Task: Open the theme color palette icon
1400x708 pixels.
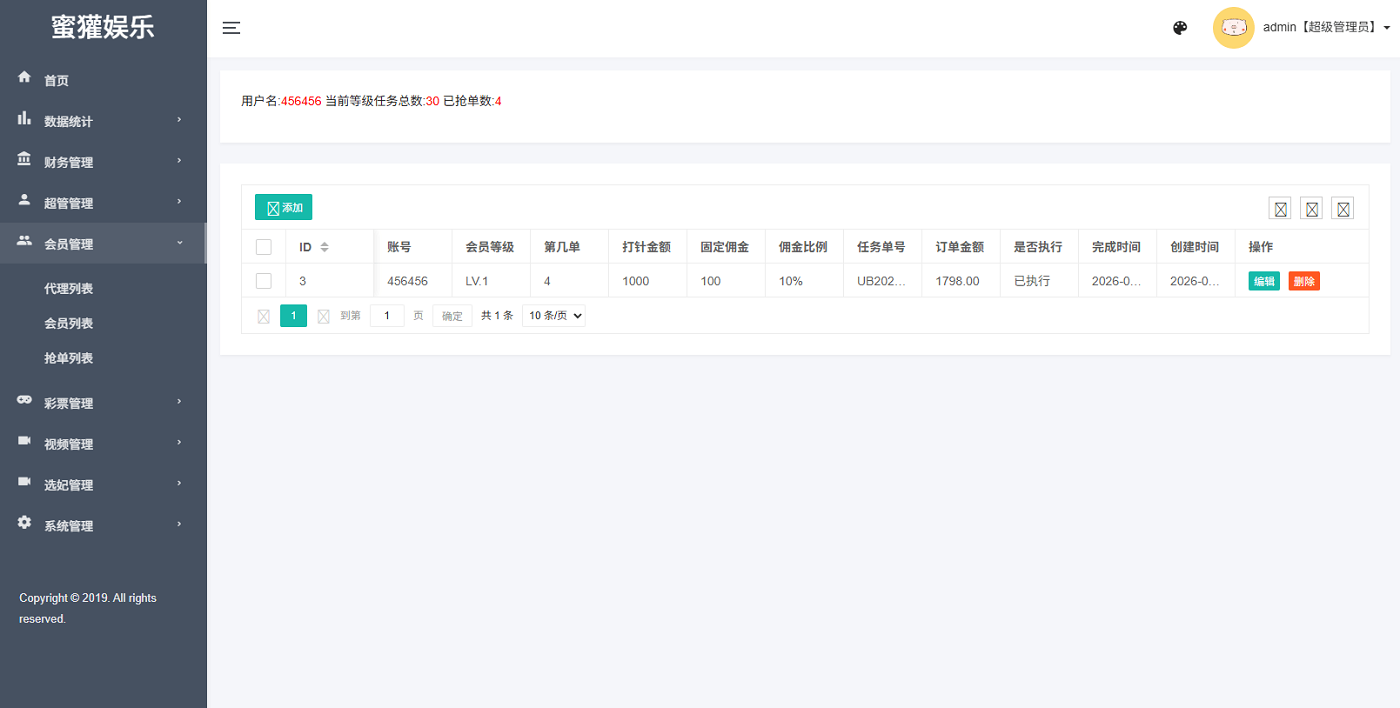Action: pos(1180,28)
